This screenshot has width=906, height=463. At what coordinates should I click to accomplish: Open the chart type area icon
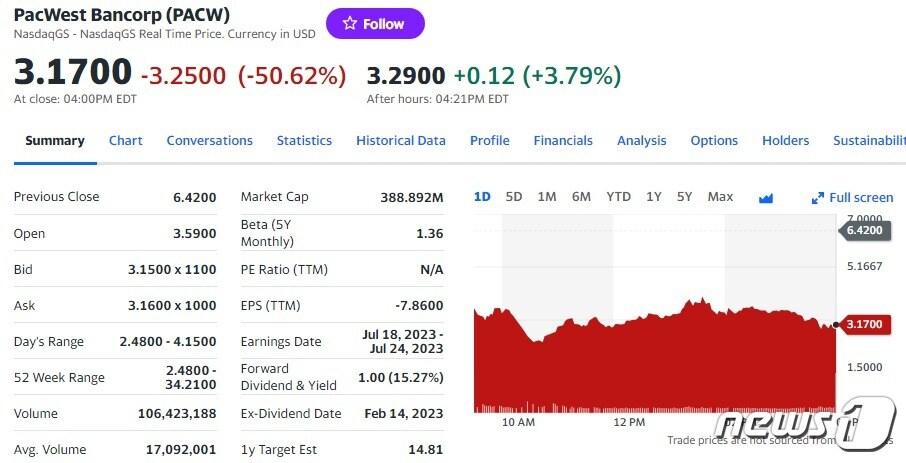tap(766, 197)
